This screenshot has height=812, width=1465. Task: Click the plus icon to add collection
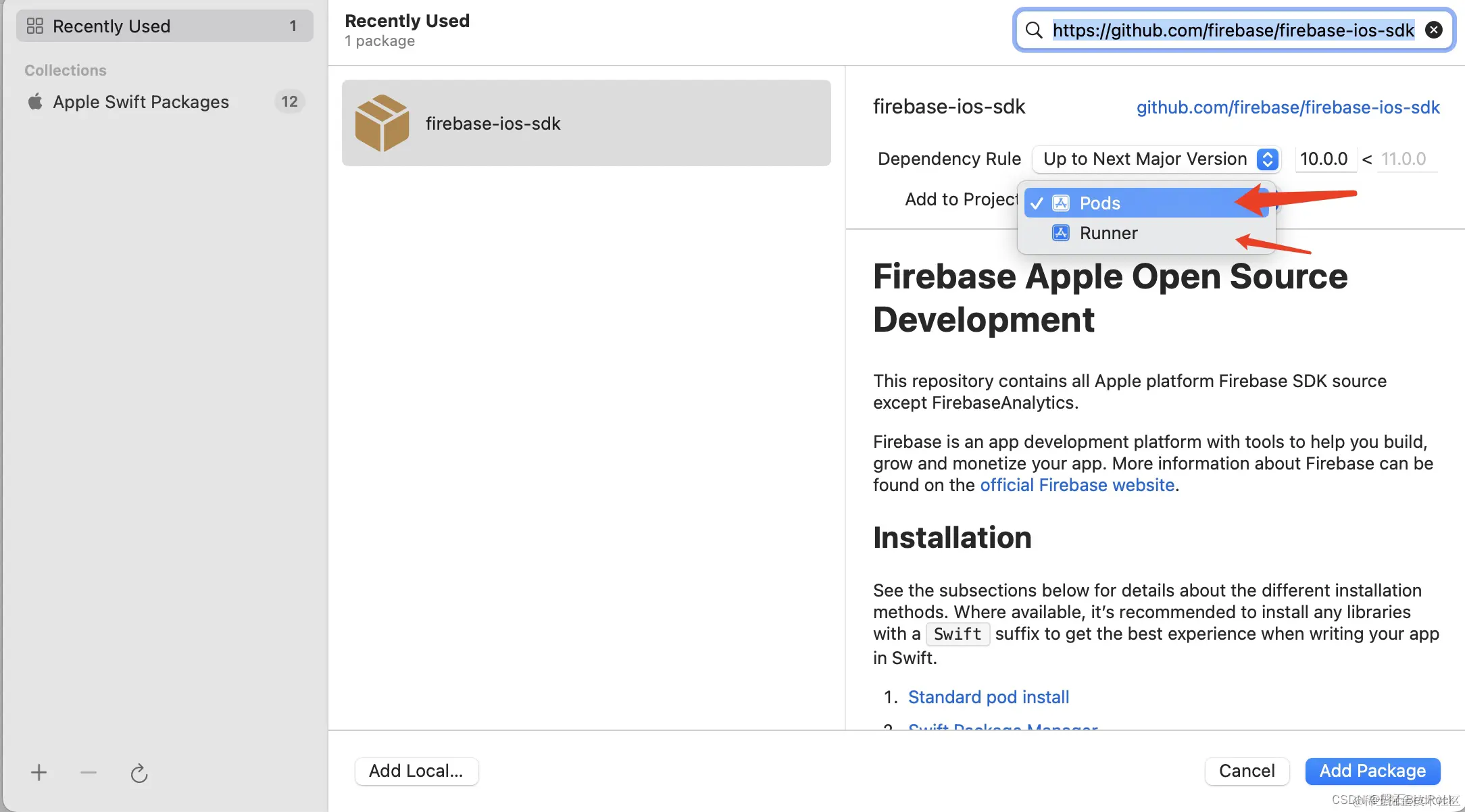(39, 772)
